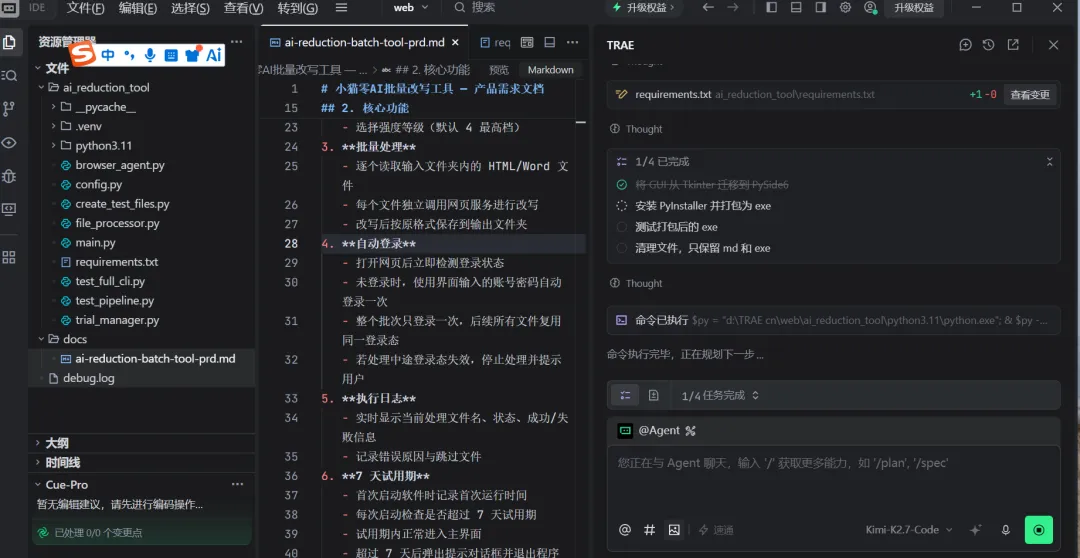1080x558 pixels.
Task: Expand the __pycache__ folder
Action: click(54, 107)
